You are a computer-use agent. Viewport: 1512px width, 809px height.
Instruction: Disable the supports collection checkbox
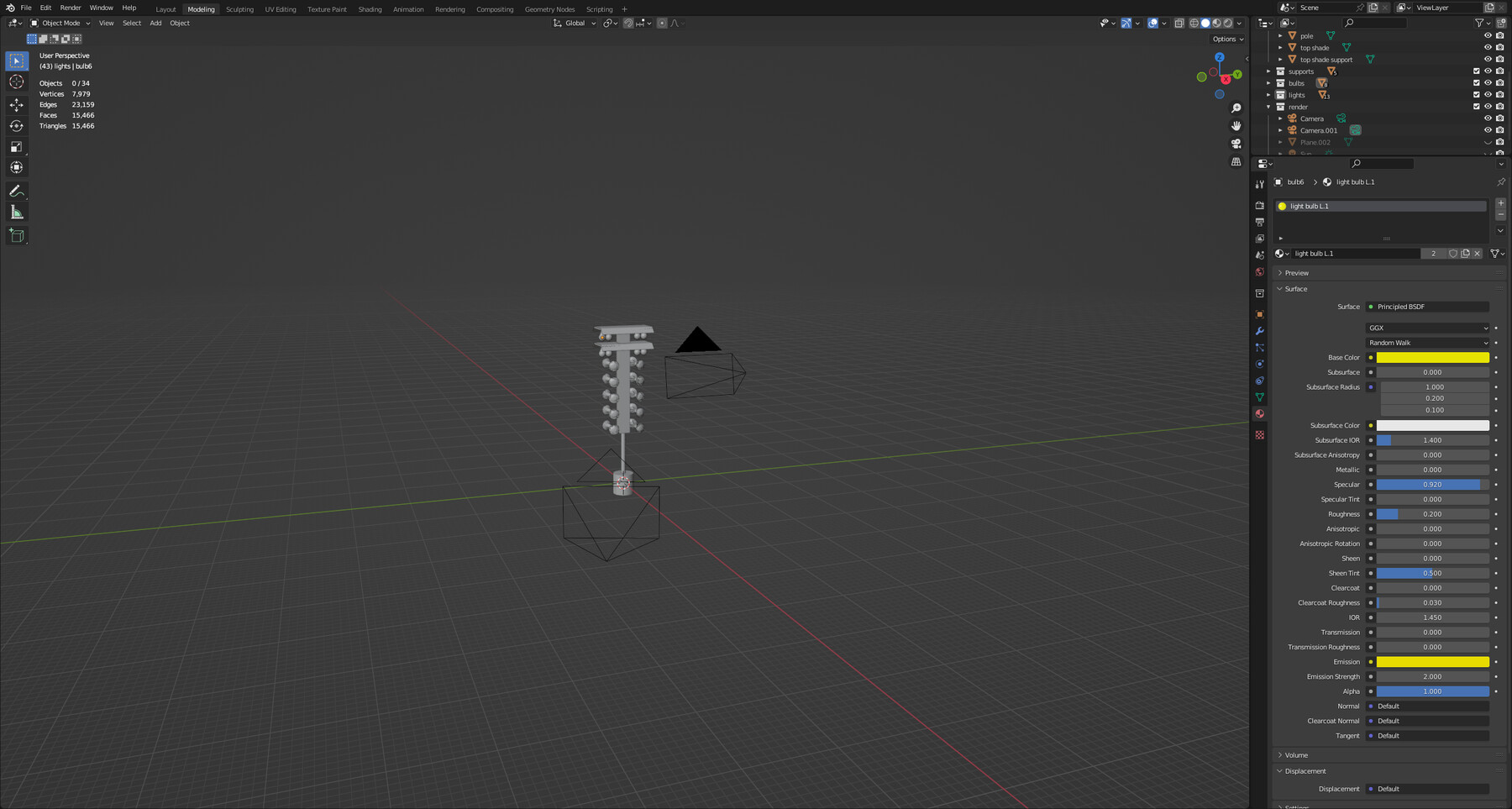tap(1476, 71)
